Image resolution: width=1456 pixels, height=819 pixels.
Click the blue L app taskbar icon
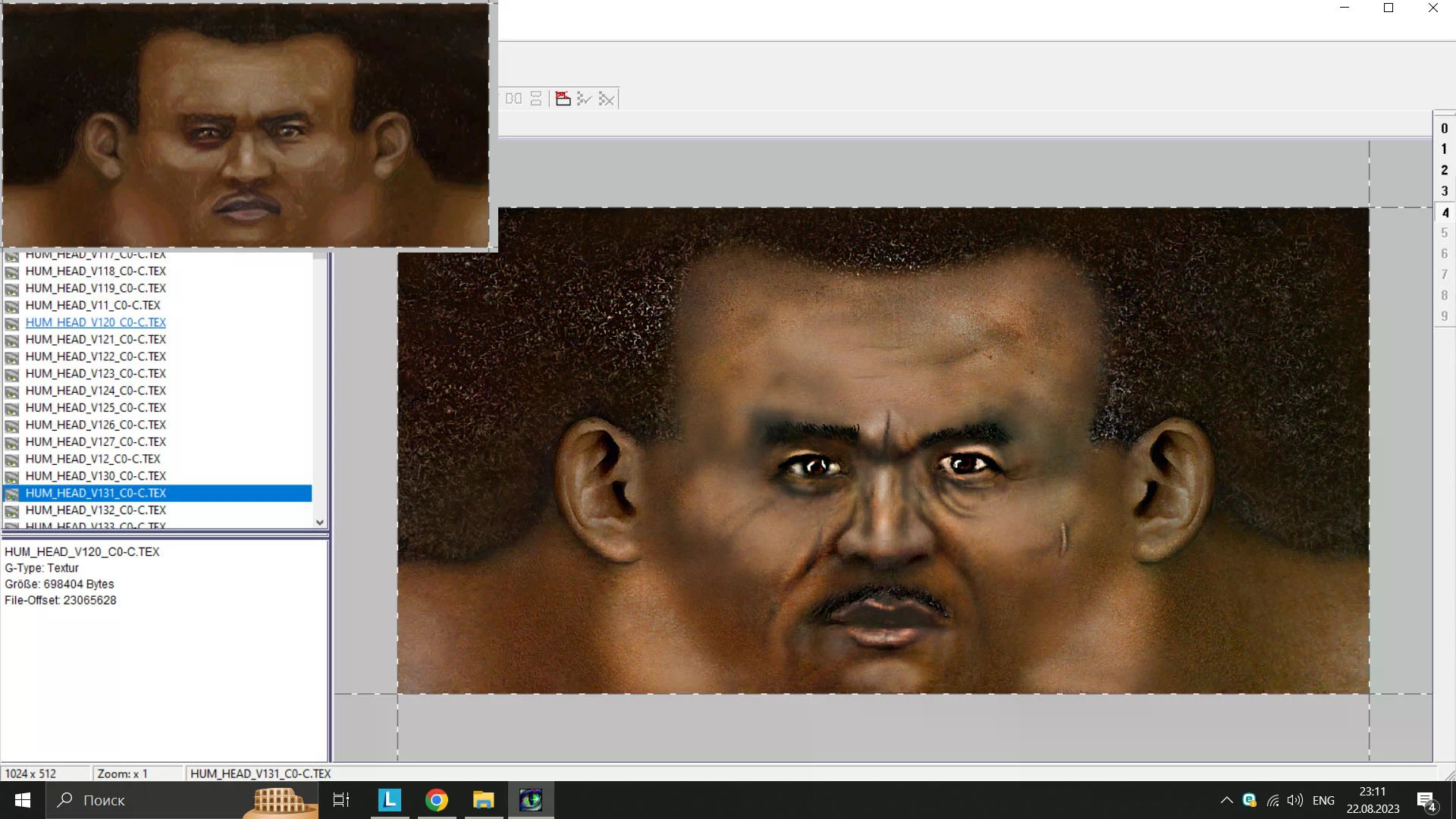pyautogui.click(x=389, y=800)
